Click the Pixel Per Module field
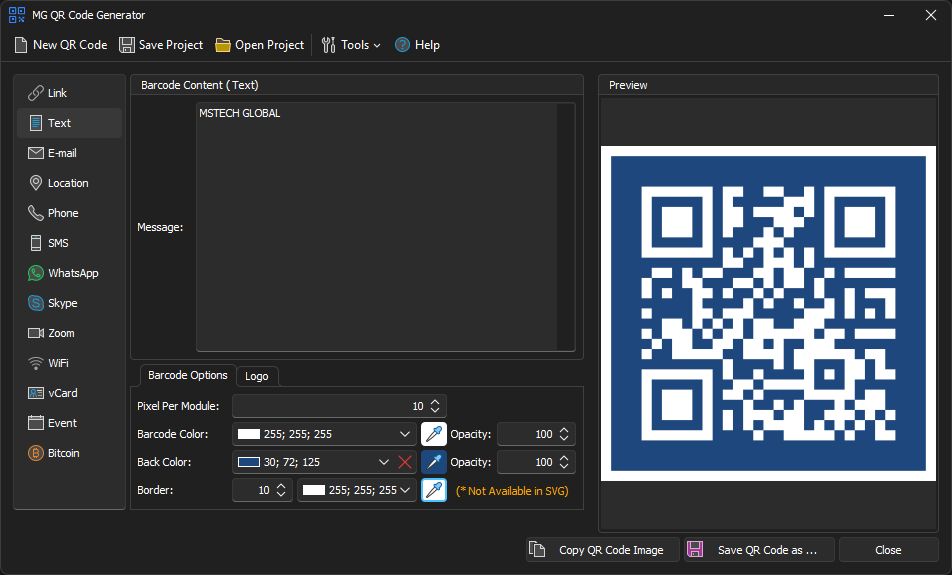The height and width of the screenshot is (575, 952). point(339,406)
